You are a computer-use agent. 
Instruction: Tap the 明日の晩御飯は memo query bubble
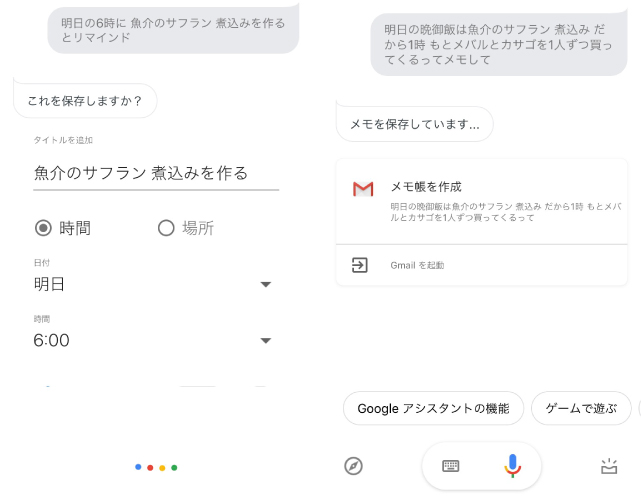499,44
